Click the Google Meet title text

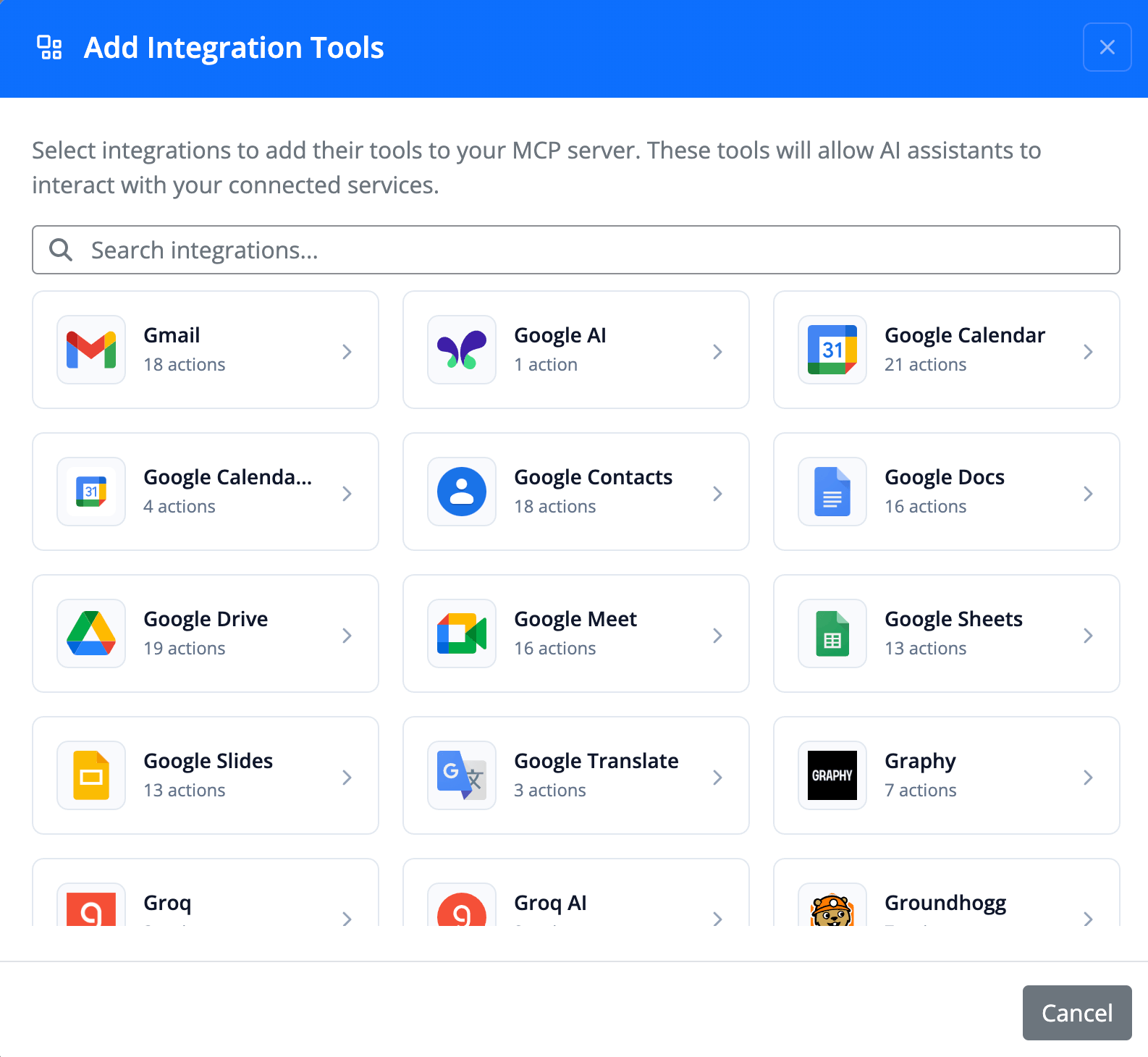pyautogui.click(x=575, y=619)
